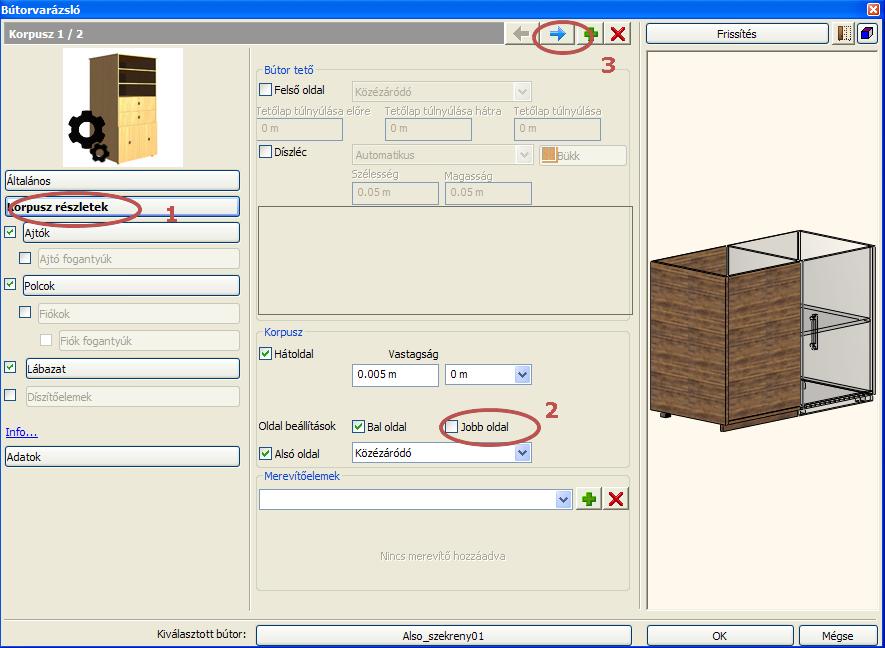Uncheck the Hátoldal checkbox

[x=265, y=354]
